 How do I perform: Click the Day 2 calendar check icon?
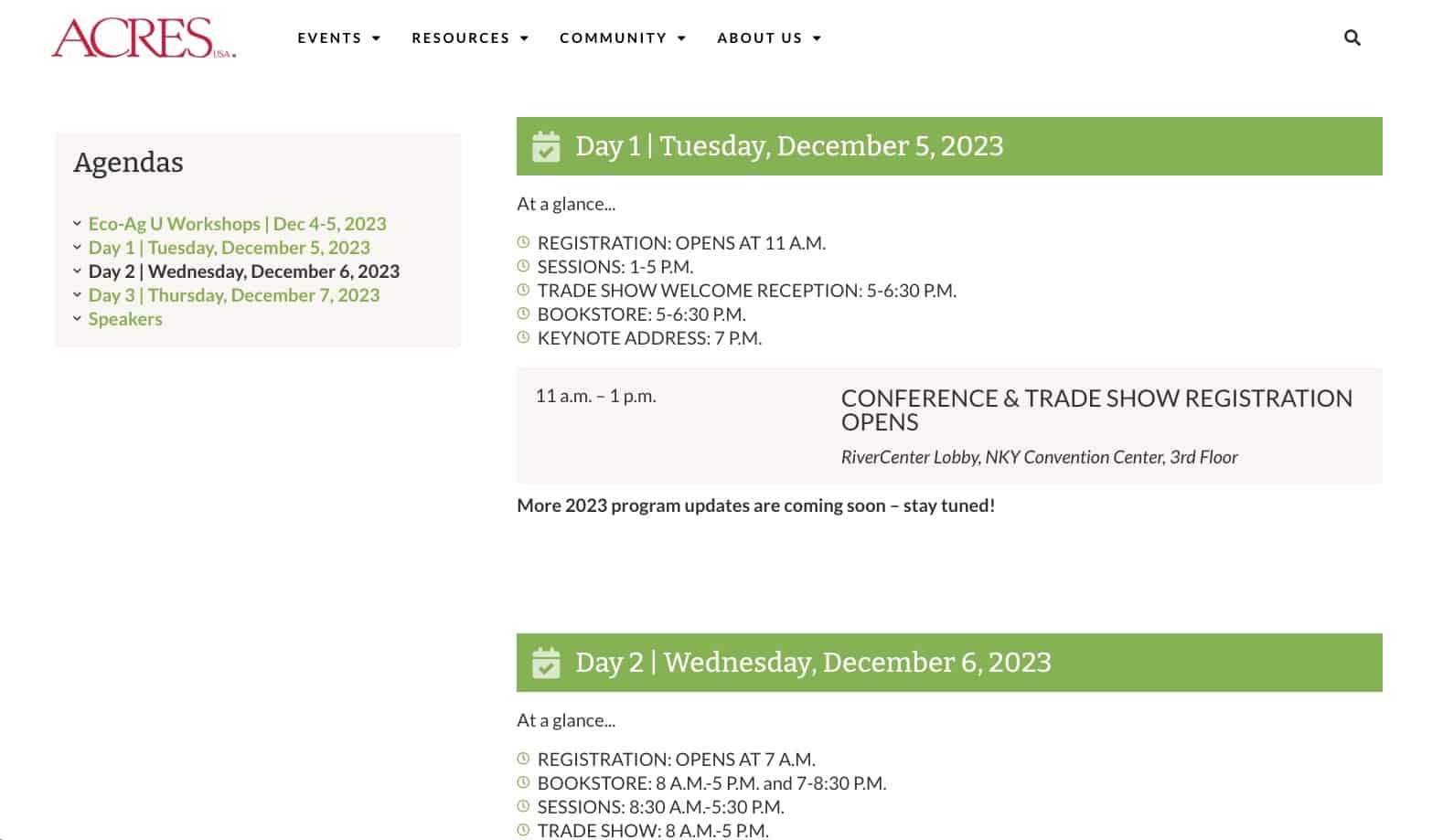[546, 663]
